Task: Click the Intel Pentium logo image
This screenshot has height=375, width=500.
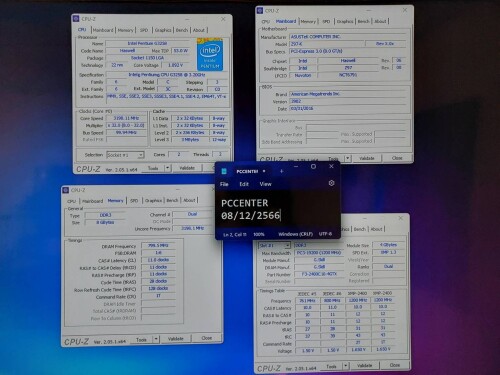Action: (210, 55)
